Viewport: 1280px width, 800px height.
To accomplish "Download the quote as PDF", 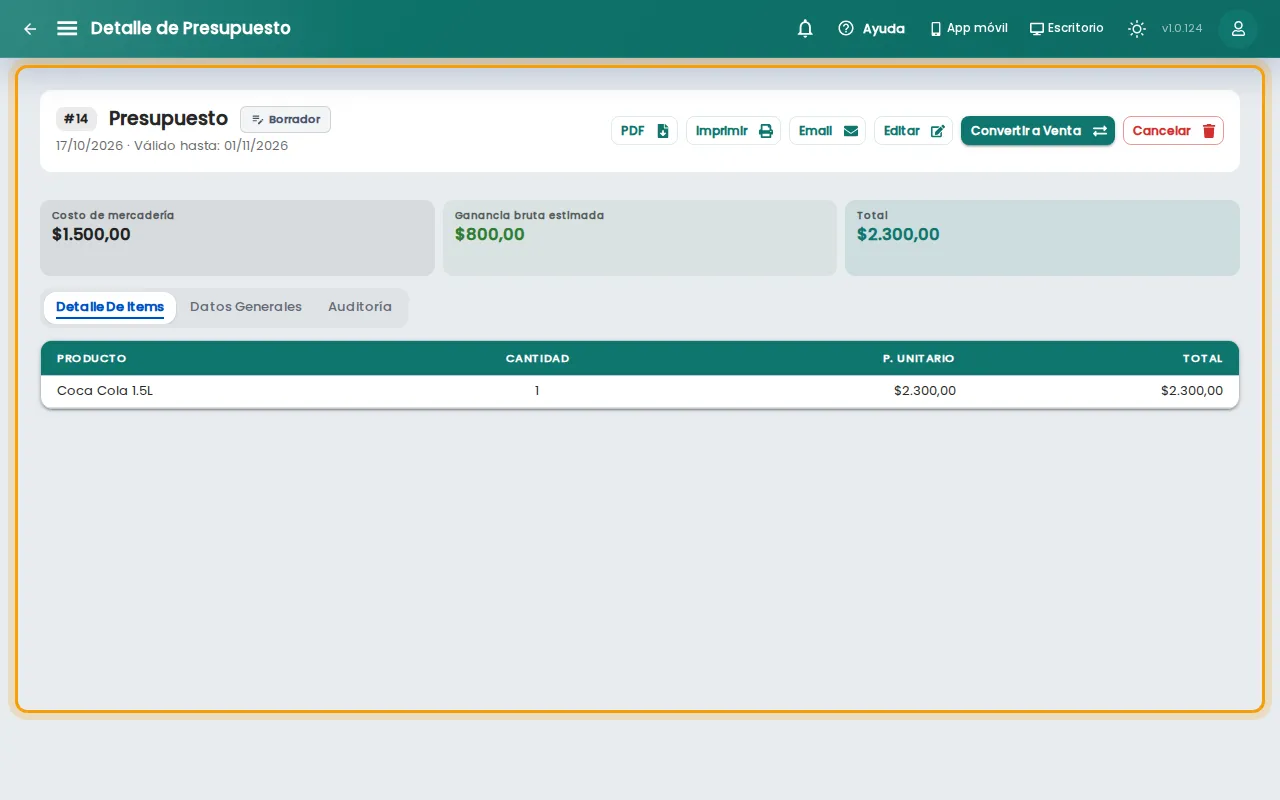I will [644, 131].
